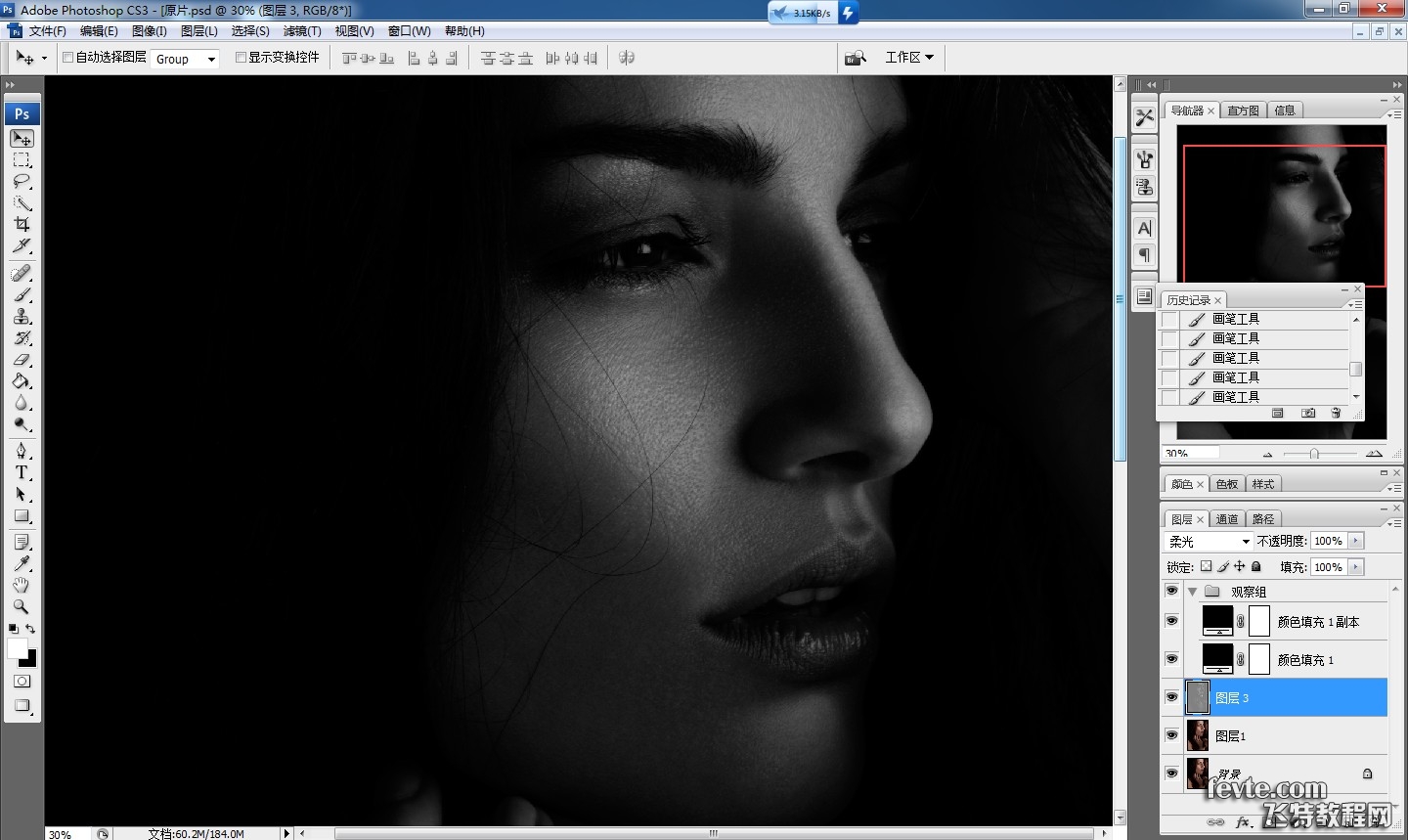Select the Brush tool in the toolbox
The image size is (1408, 840).
click(22, 294)
